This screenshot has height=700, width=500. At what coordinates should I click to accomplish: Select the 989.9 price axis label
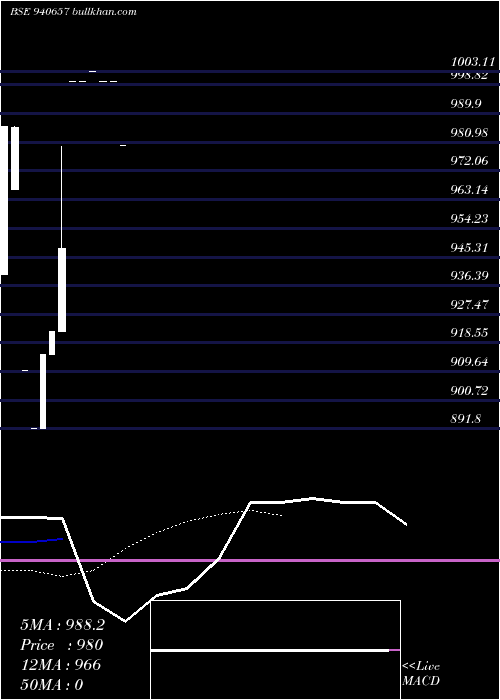(466, 104)
